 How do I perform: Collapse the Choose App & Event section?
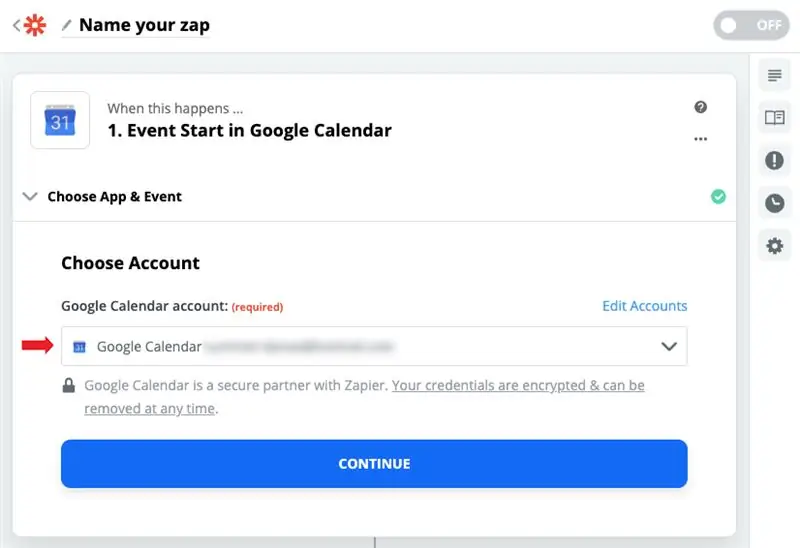(x=30, y=196)
